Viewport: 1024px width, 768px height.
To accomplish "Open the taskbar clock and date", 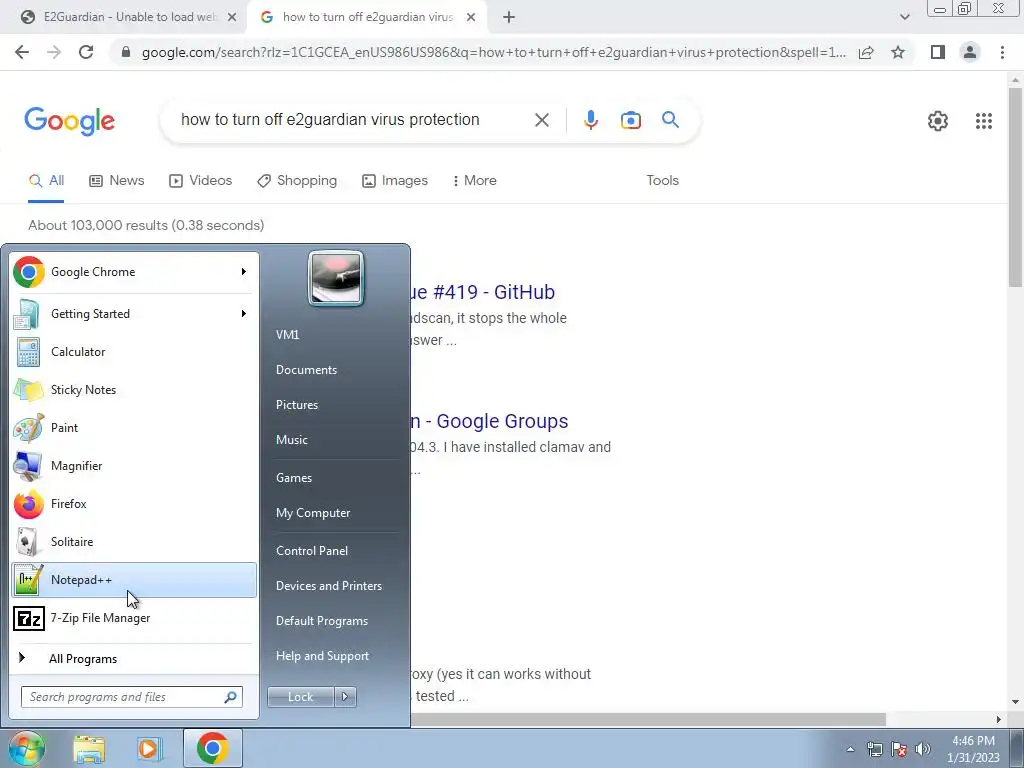I will click(x=973, y=749).
